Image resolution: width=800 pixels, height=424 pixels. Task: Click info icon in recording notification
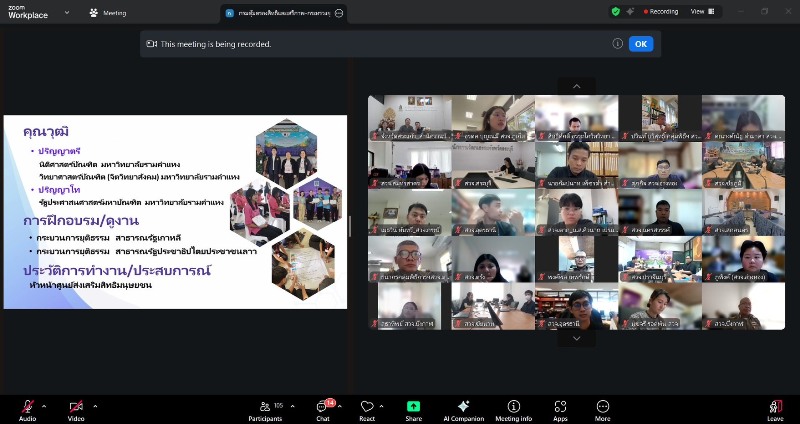coord(617,43)
